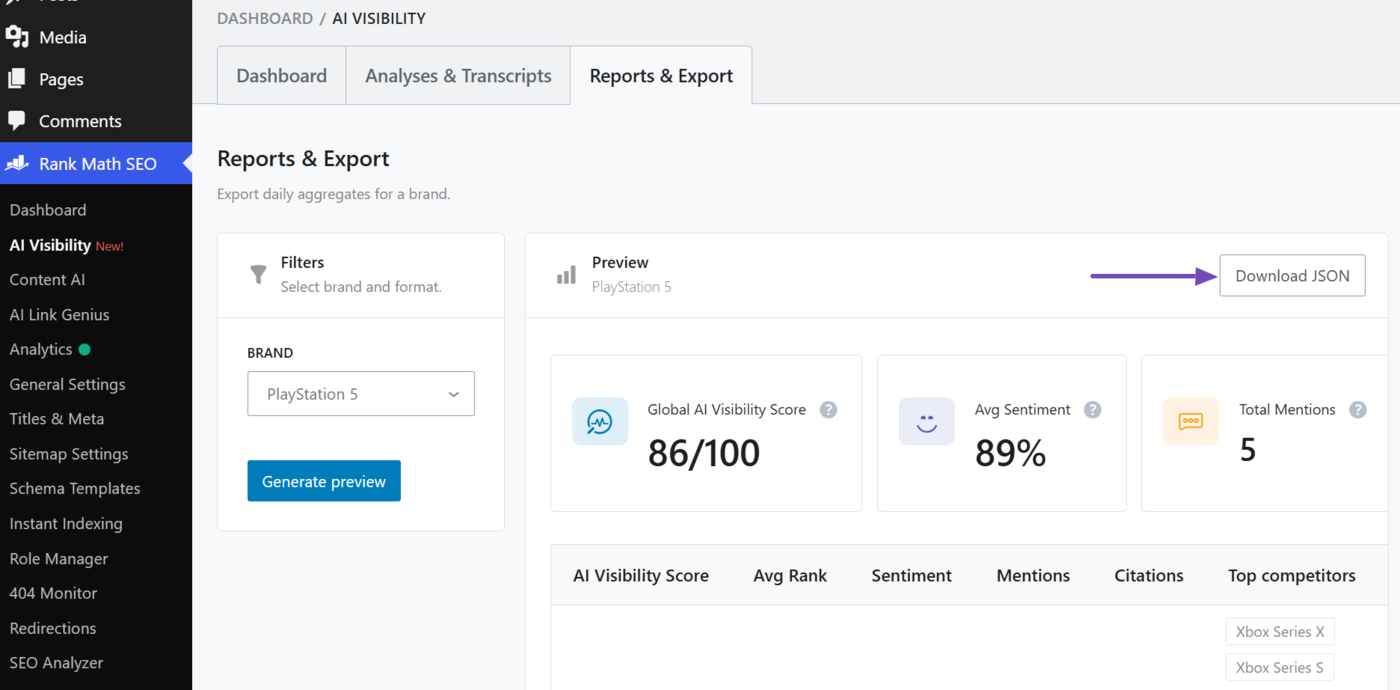Select the Reports & Export tab
Image resolution: width=1400 pixels, height=690 pixels.
pos(661,76)
